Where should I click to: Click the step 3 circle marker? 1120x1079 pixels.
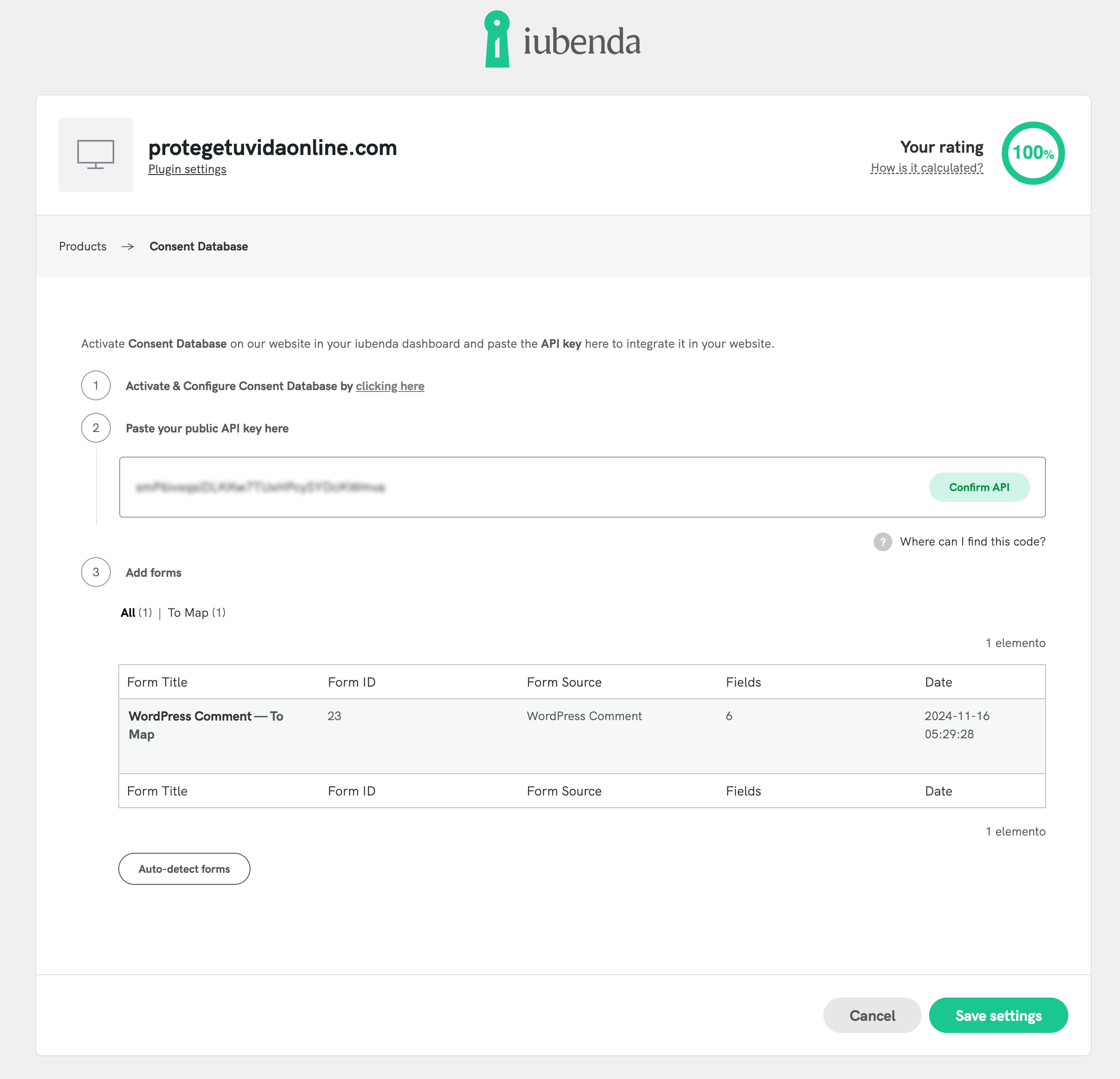(96, 572)
